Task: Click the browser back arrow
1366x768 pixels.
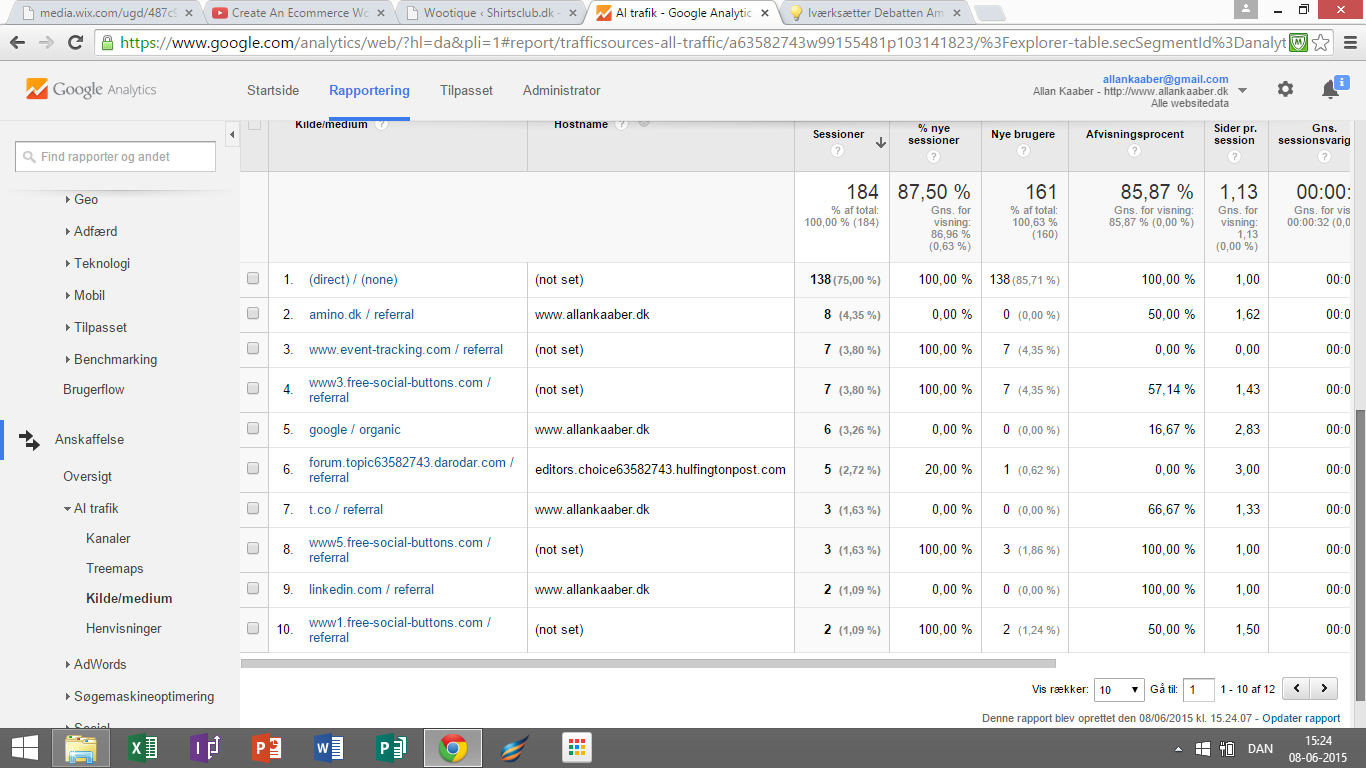Action: (x=17, y=43)
